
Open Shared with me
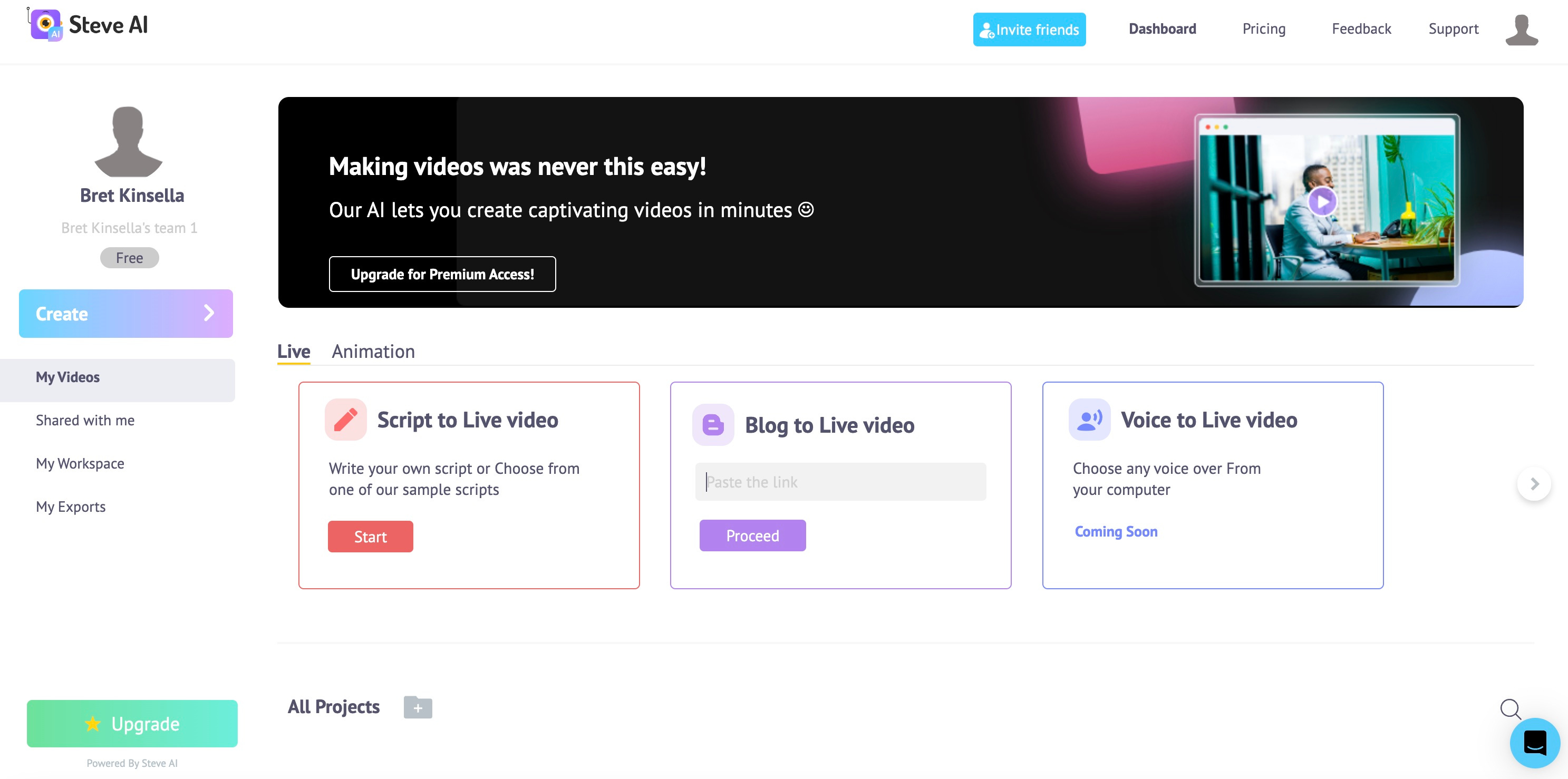coord(85,421)
